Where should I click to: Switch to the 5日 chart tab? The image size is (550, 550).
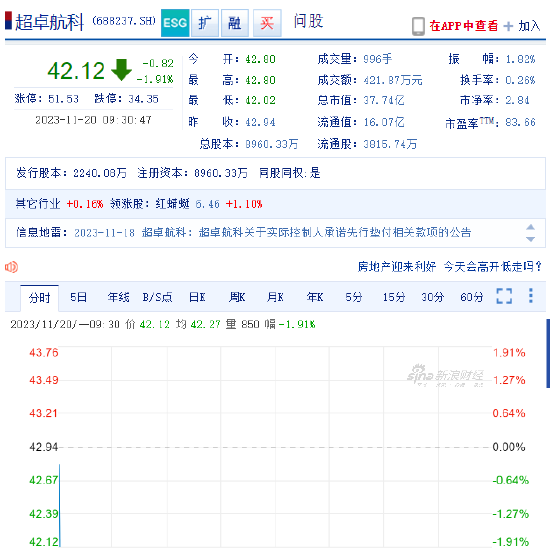78,297
